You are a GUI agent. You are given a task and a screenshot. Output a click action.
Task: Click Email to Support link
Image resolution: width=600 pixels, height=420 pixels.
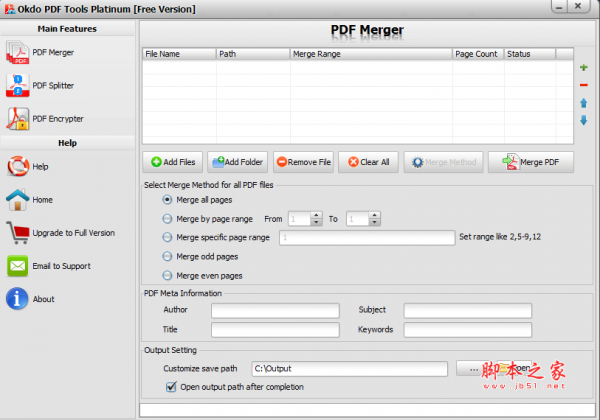point(62,266)
